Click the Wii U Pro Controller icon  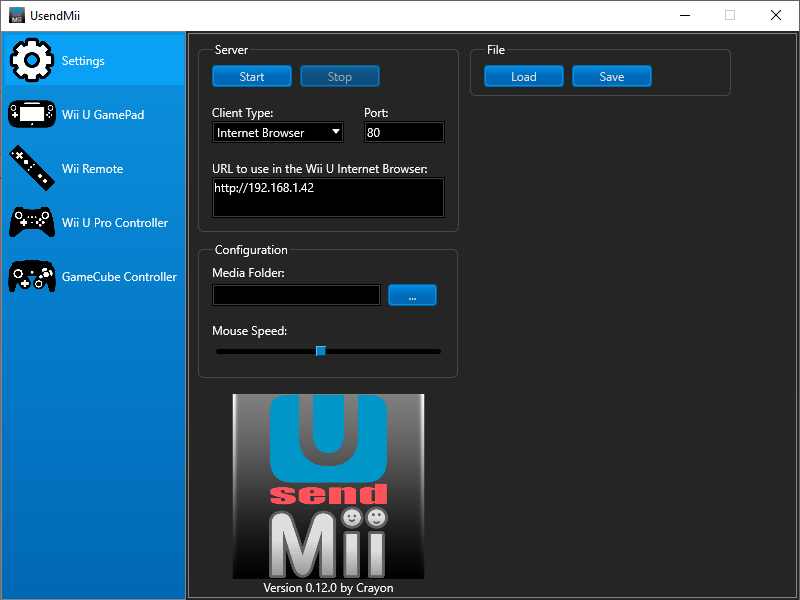click(32, 223)
